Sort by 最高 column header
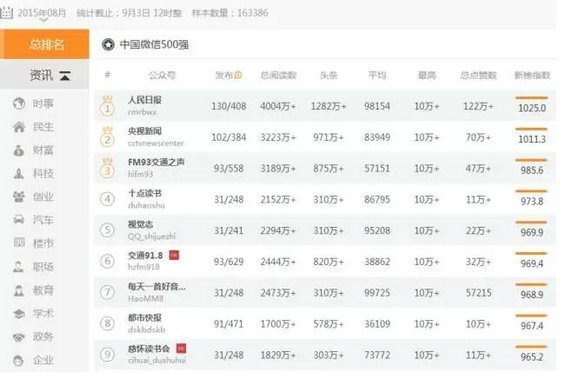The image size is (565, 373). coord(427,75)
